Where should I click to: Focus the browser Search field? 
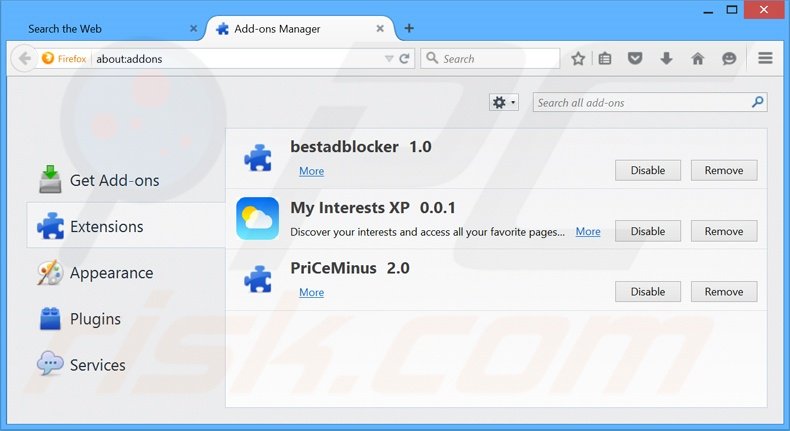(x=490, y=58)
